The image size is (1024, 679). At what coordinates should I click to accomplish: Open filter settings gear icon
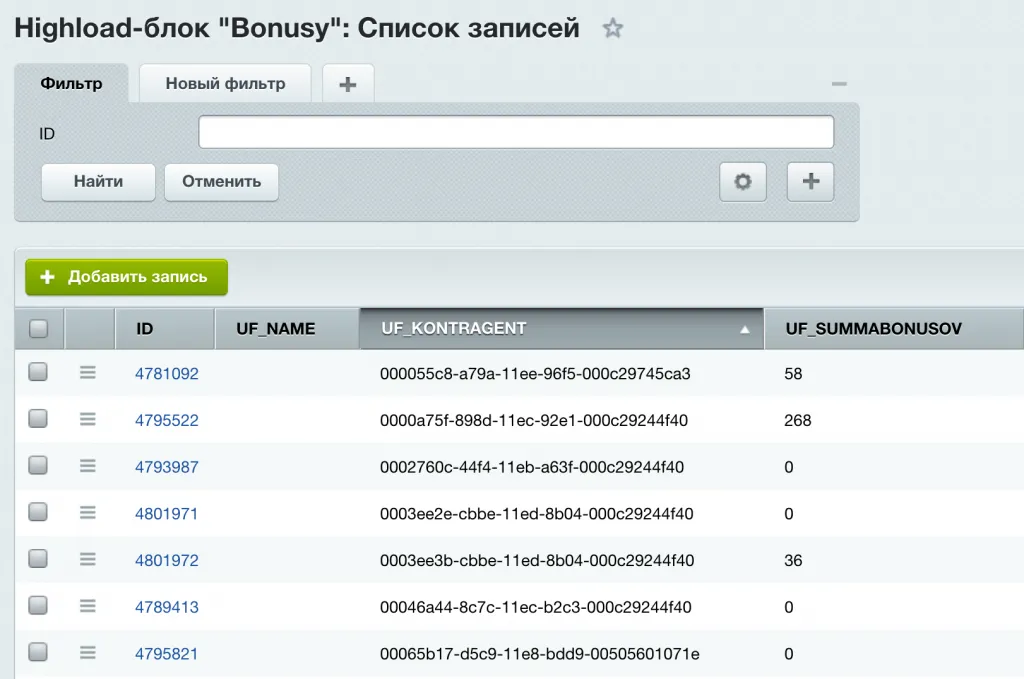click(x=743, y=182)
